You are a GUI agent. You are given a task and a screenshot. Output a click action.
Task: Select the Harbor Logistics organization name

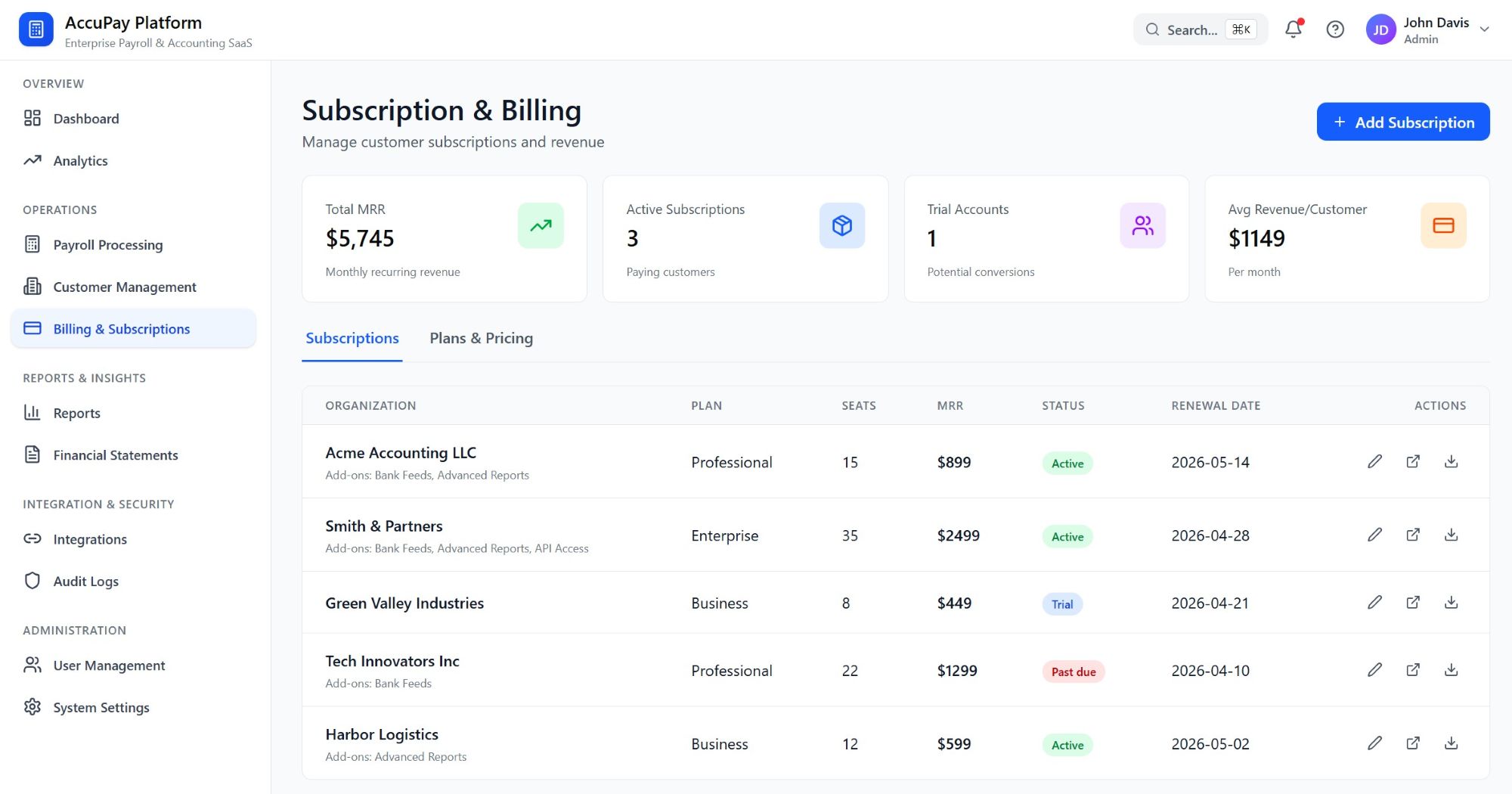(x=382, y=734)
